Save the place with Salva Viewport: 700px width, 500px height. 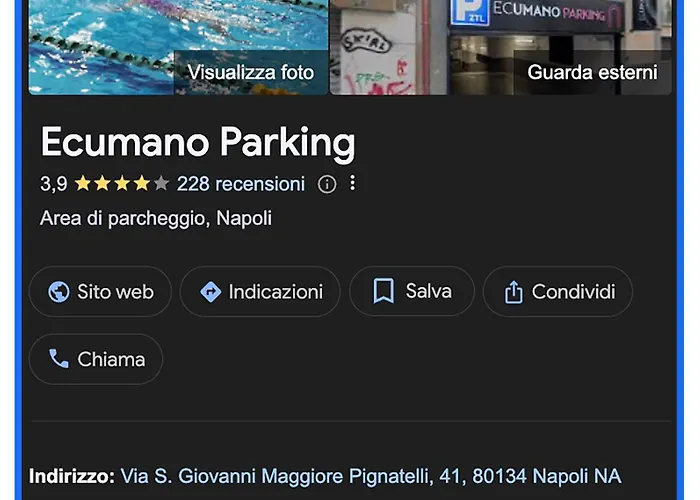(x=412, y=292)
